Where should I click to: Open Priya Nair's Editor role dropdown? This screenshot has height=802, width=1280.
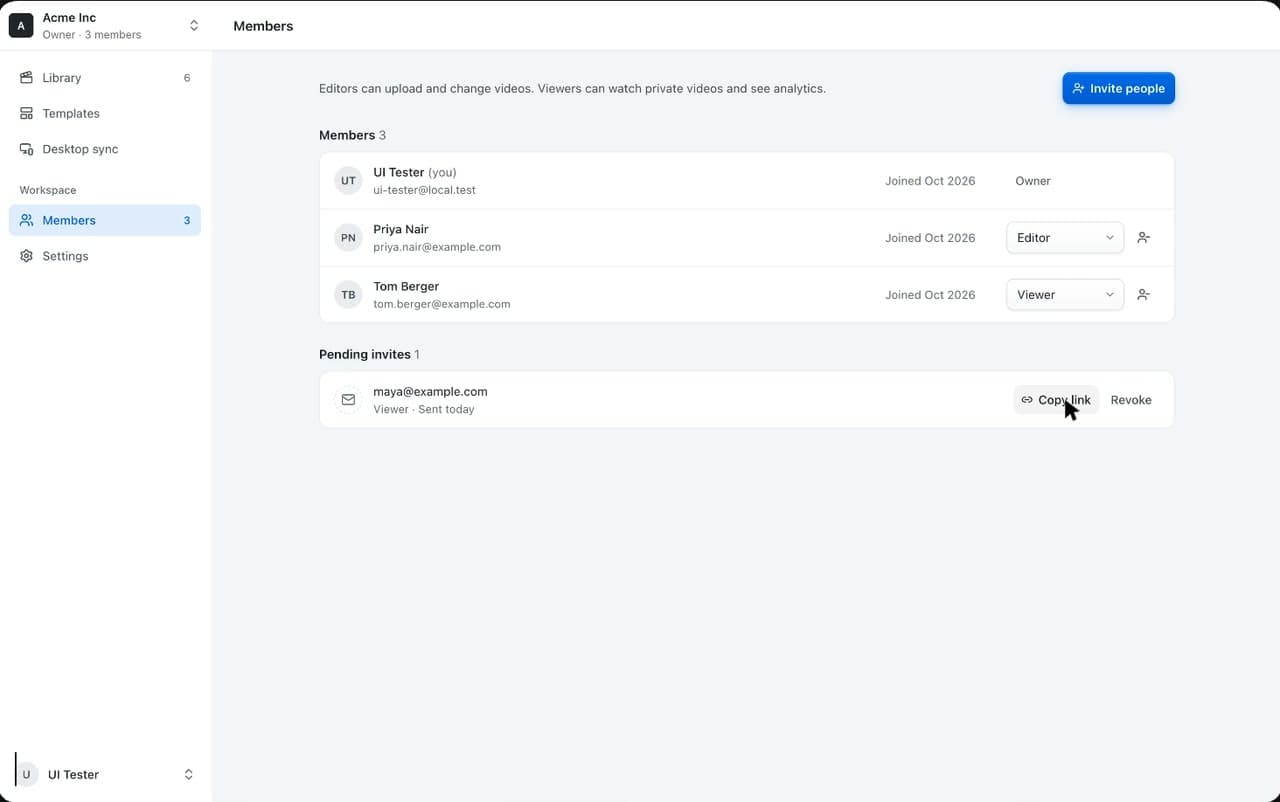[1065, 238]
